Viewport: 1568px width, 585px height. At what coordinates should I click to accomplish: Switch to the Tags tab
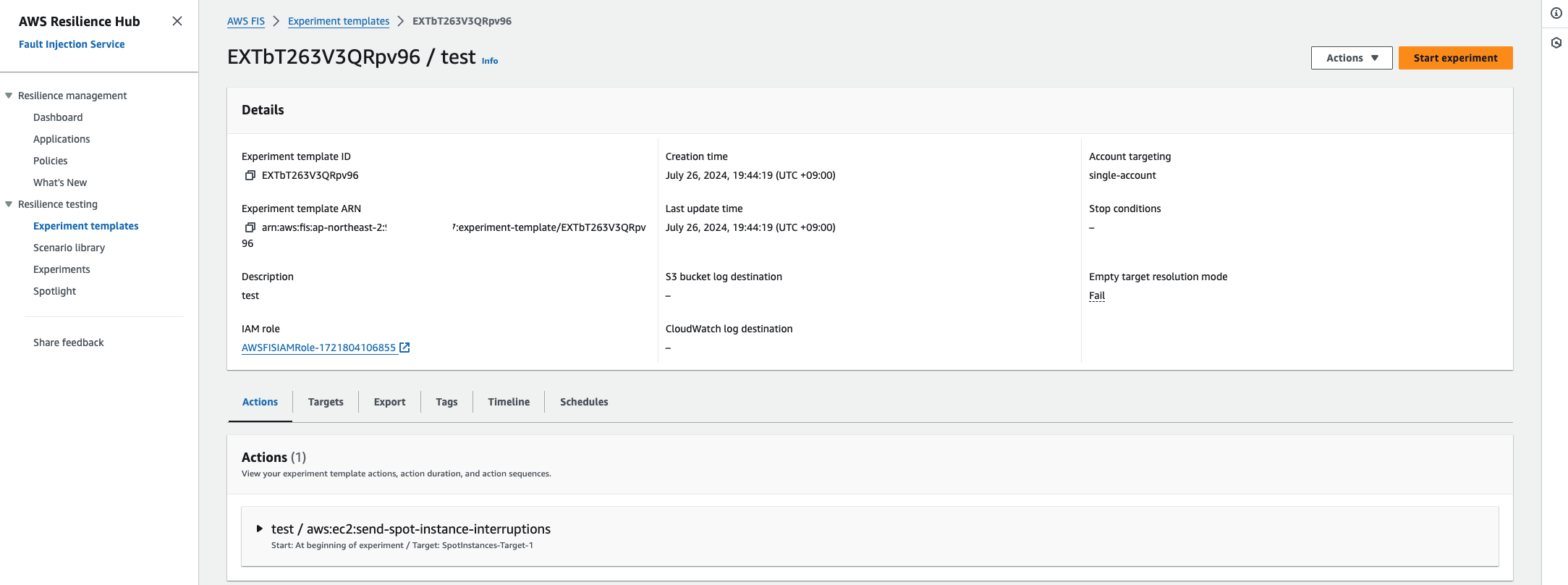click(446, 402)
